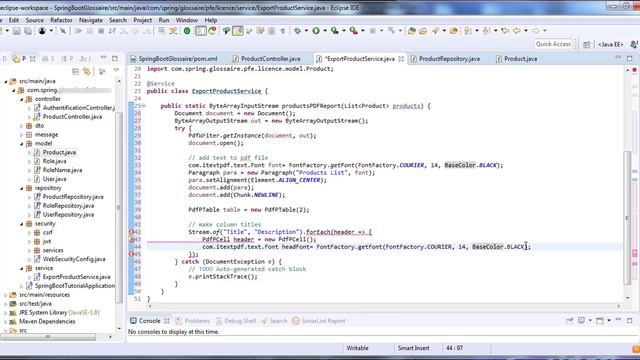Viewport: 640px width, 360px height.
Task: Click the Open Perspective icon
Action: (x=587, y=44)
